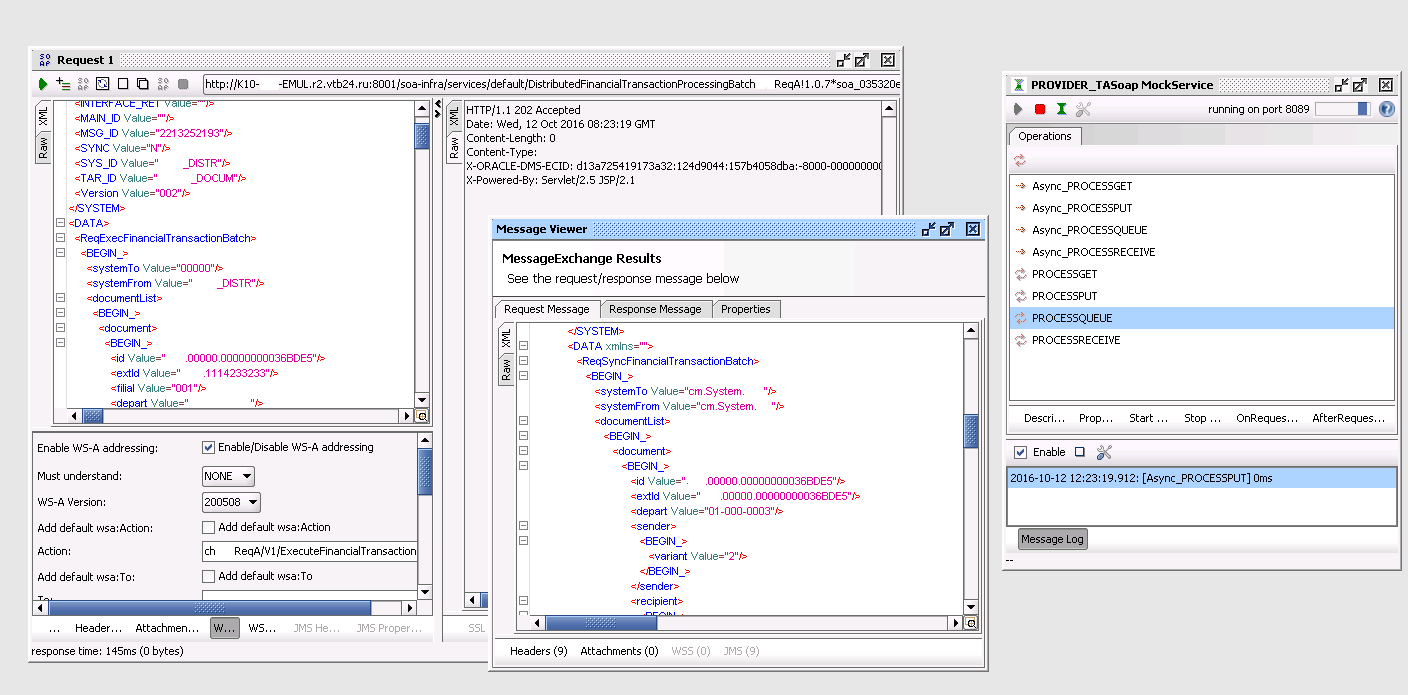Image resolution: width=1408 pixels, height=695 pixels.
Task: Cancel the request with the stop icon
Action: pos(122,84)
